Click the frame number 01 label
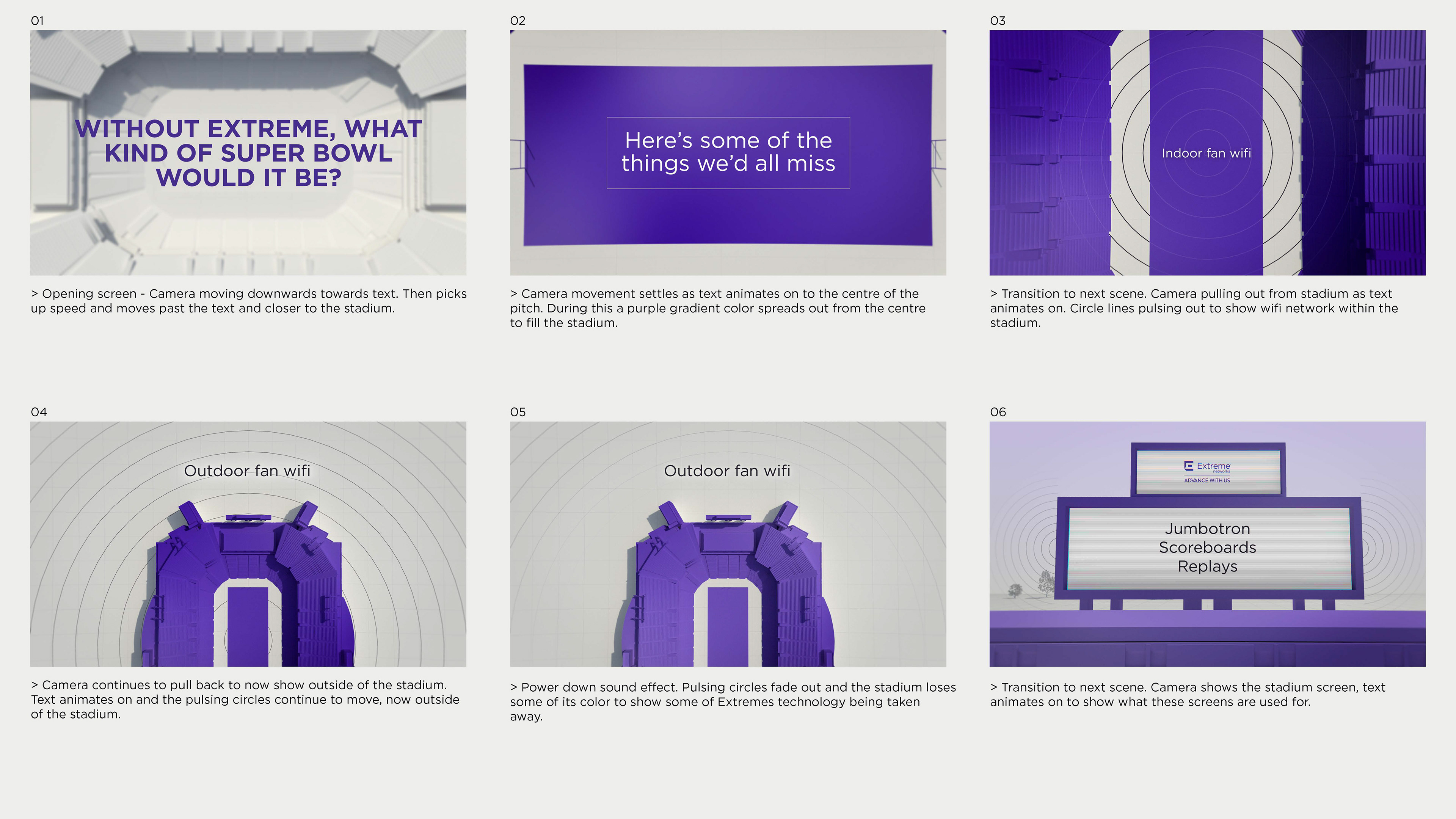1456x819 pixels. [x=37, y=21]
